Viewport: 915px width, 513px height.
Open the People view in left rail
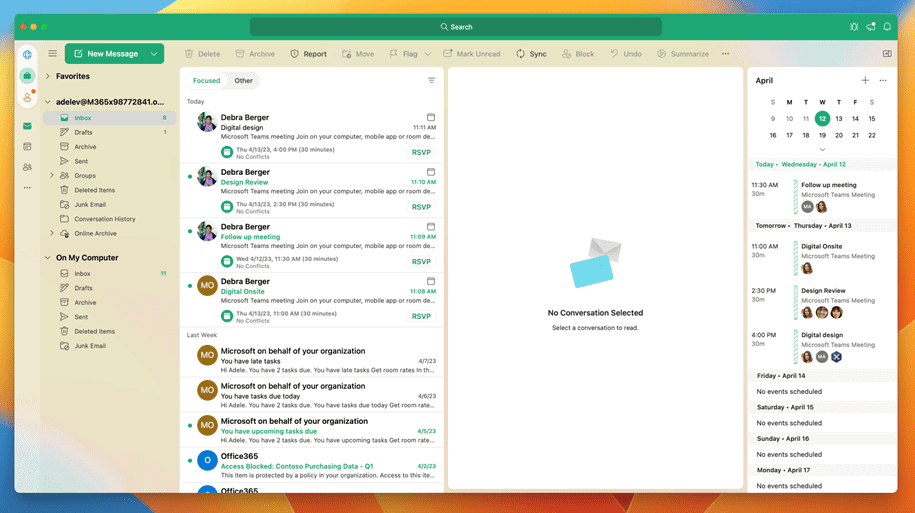coord(27,167)
